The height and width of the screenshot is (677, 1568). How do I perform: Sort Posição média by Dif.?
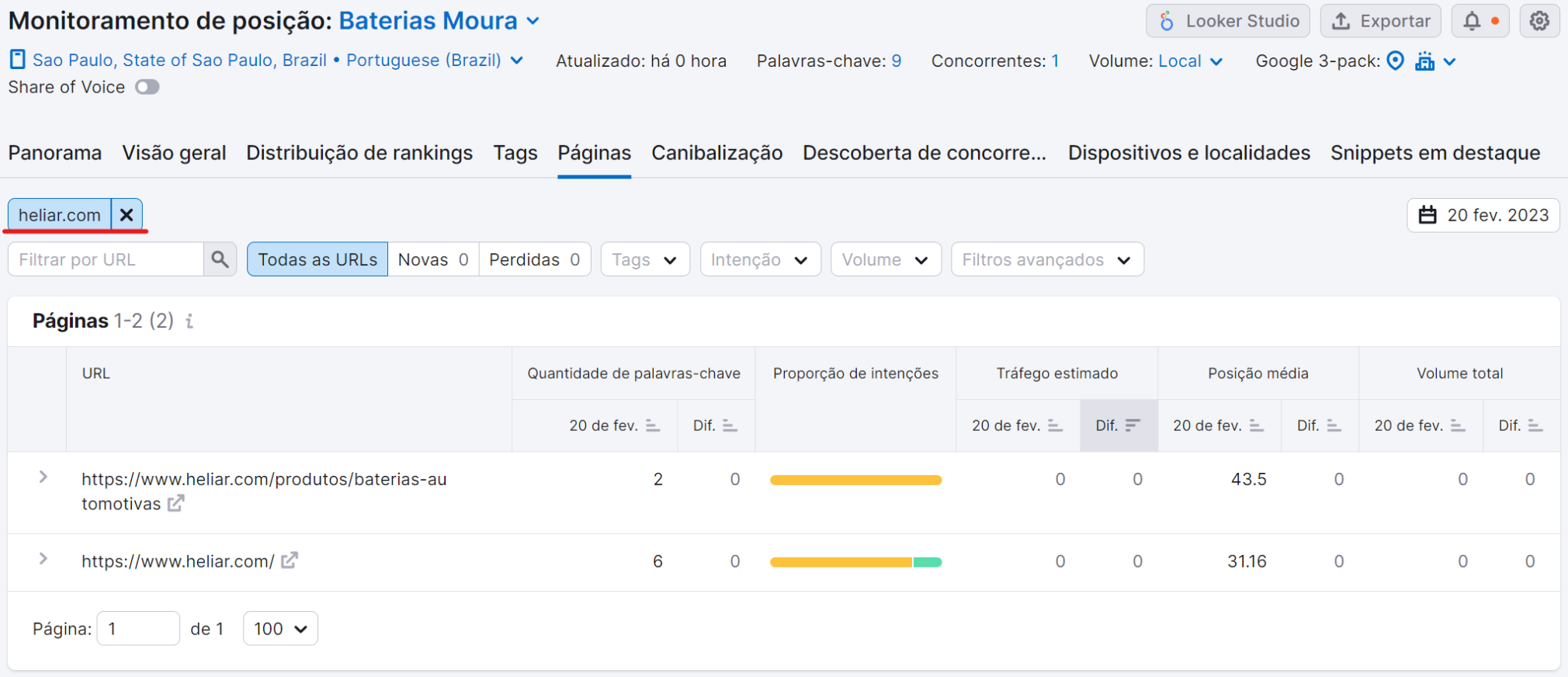(1319, 425)
